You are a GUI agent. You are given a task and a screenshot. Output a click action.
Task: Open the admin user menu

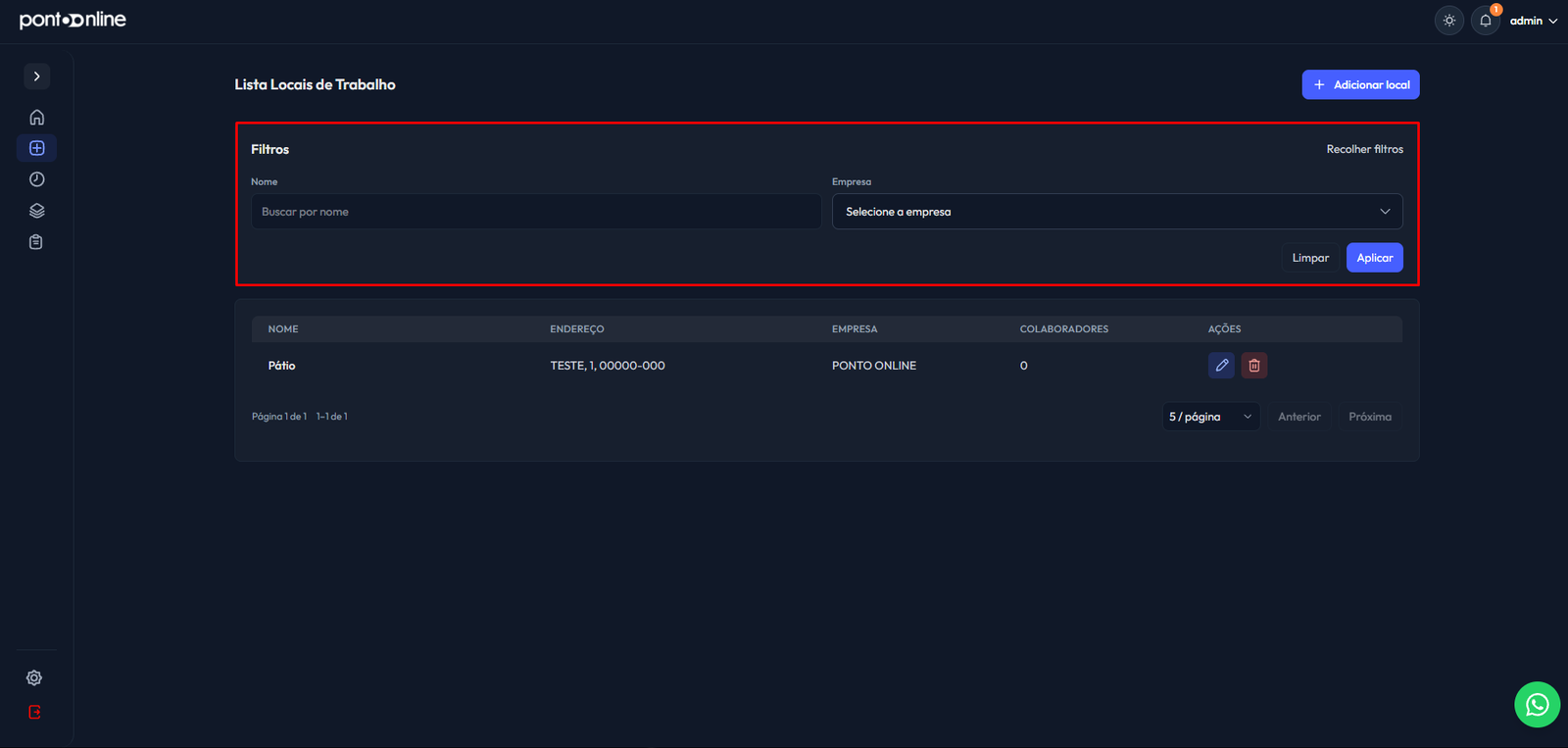click(1534, 21)
